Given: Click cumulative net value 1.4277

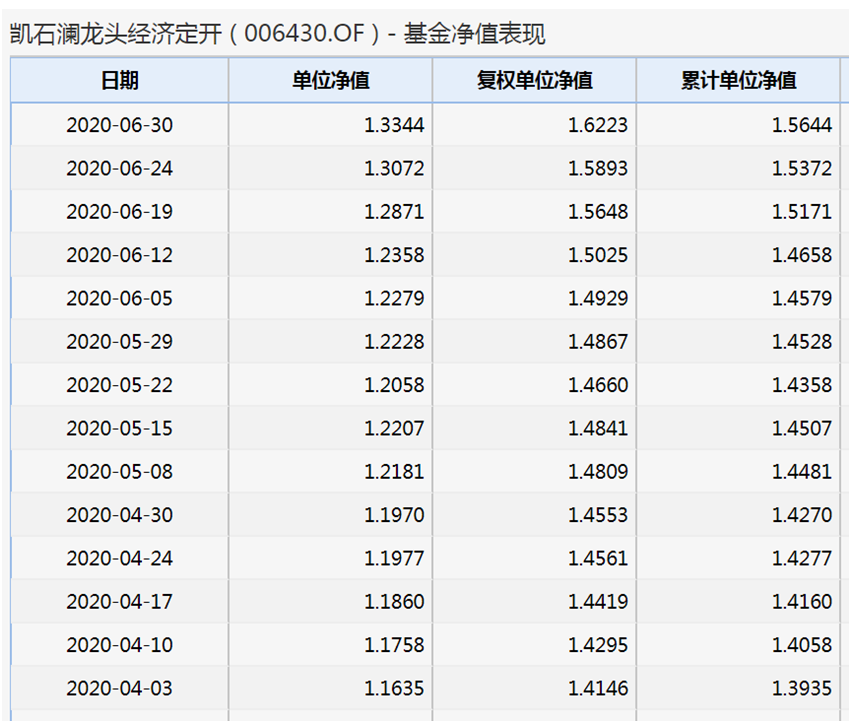Looking at the screenshot, I should [802, 558].
